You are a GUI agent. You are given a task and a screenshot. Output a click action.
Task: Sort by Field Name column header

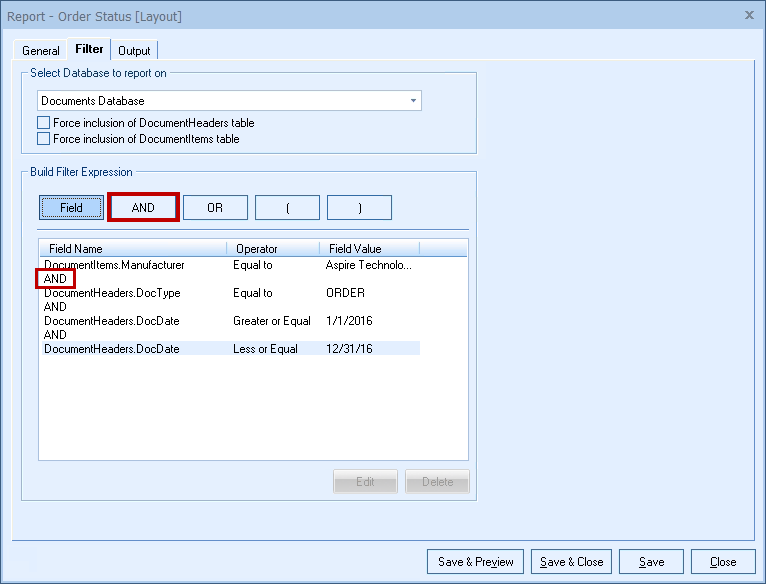click(132, 248)
